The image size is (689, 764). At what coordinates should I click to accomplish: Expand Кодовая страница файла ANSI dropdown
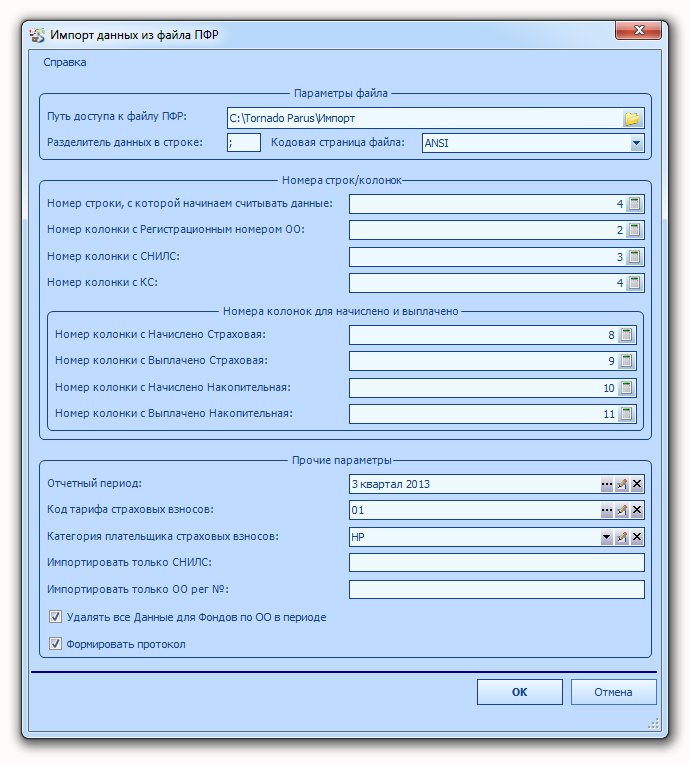tap(636, 143)
